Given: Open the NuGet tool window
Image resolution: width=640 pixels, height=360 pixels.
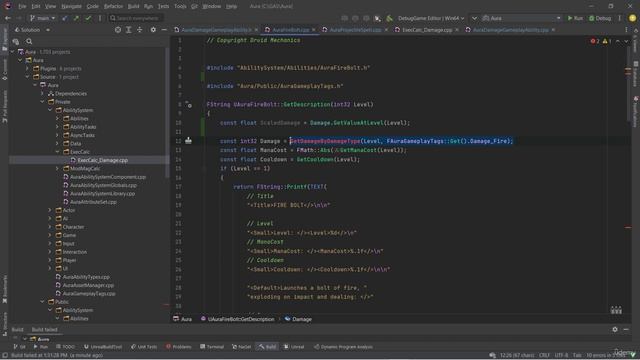Looking at the screenshot, I should click(x=241, y=347).
